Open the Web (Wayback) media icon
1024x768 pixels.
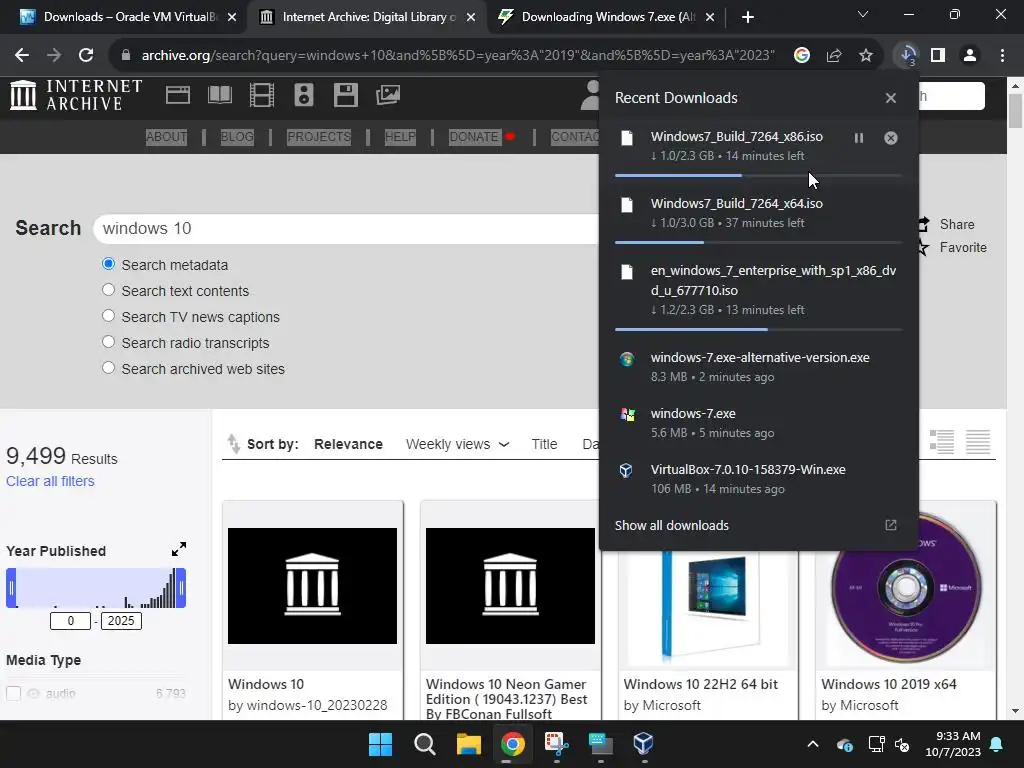[178, 95]
